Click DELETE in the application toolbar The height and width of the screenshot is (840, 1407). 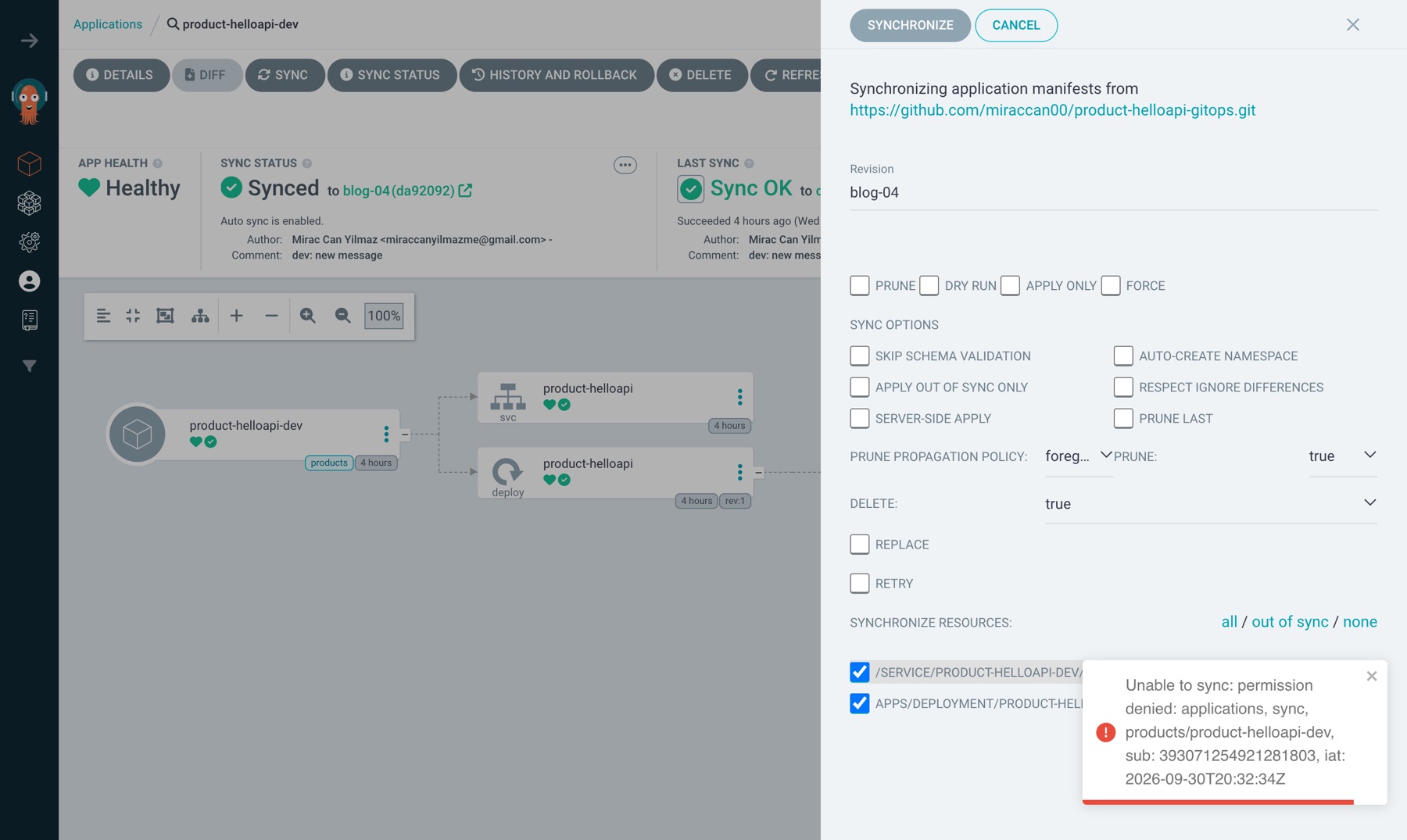[x=701, y=75]
